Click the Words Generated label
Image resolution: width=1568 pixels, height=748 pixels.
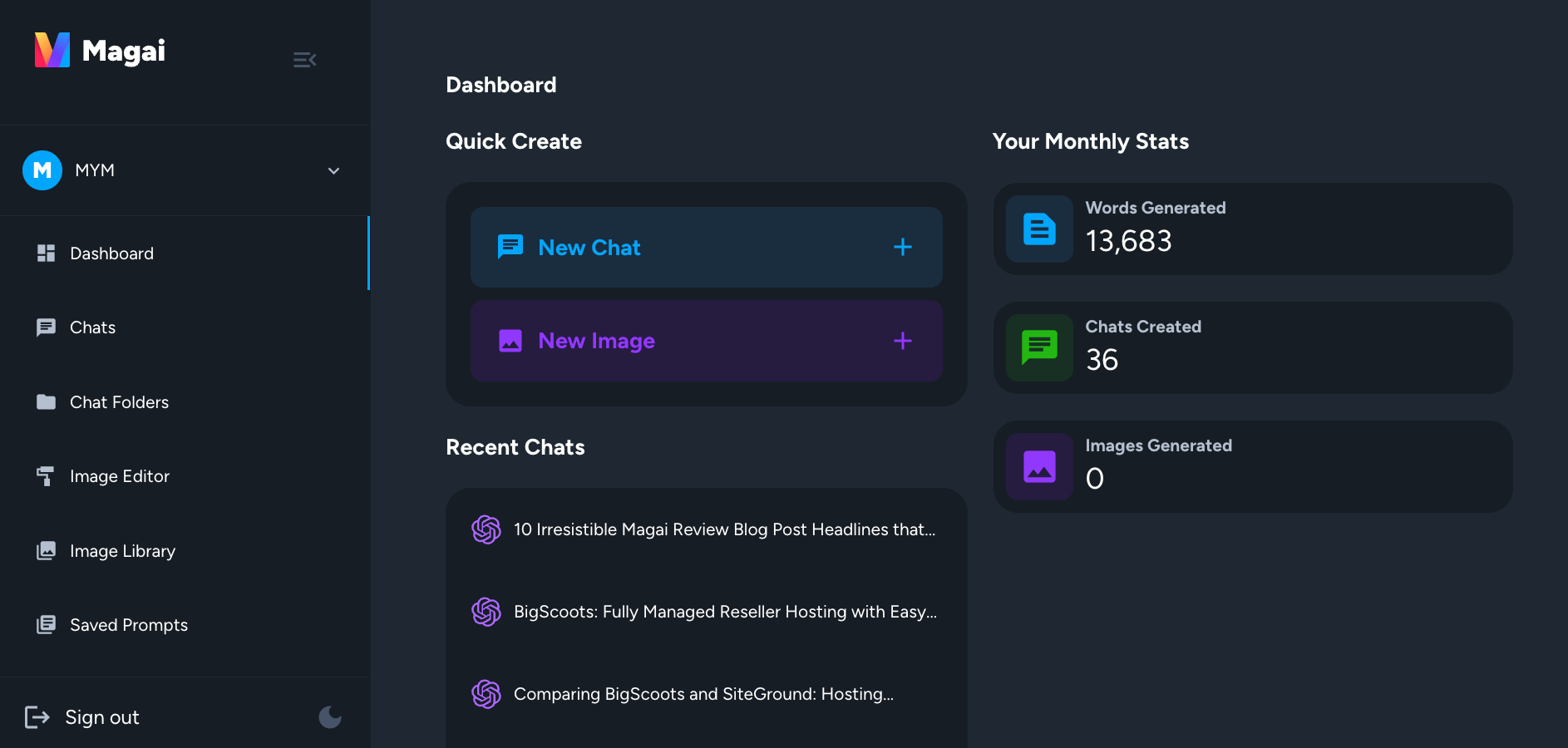pyautogui.click(x=1156, y=208)
